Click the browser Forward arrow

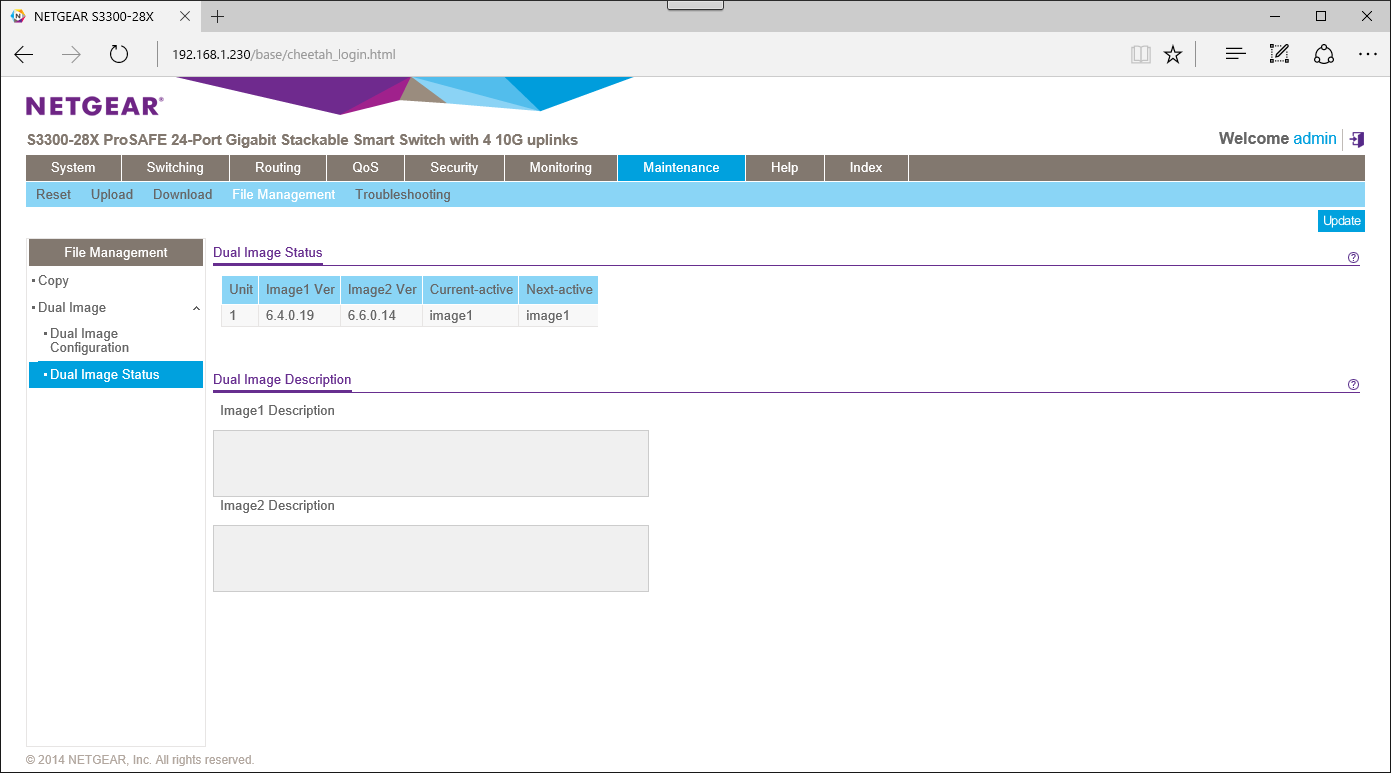tap(71, 54)
